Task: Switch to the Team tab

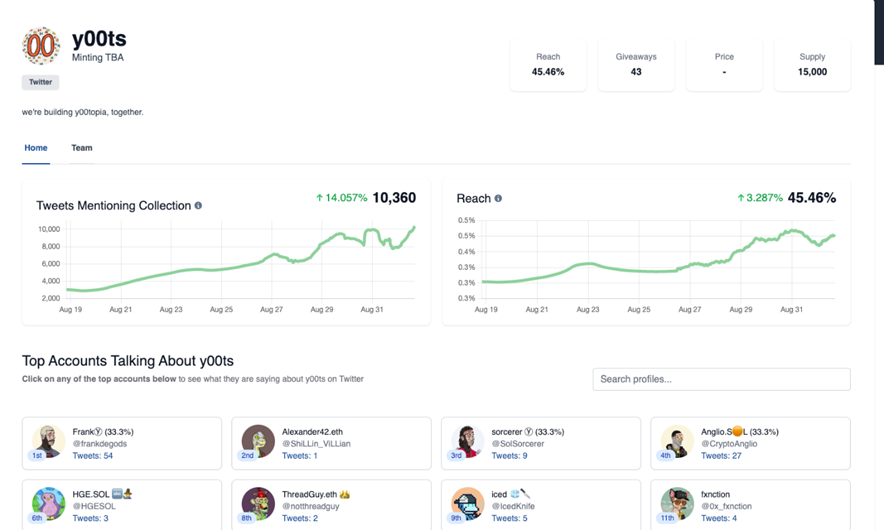Action: click(x=82, y=148)
